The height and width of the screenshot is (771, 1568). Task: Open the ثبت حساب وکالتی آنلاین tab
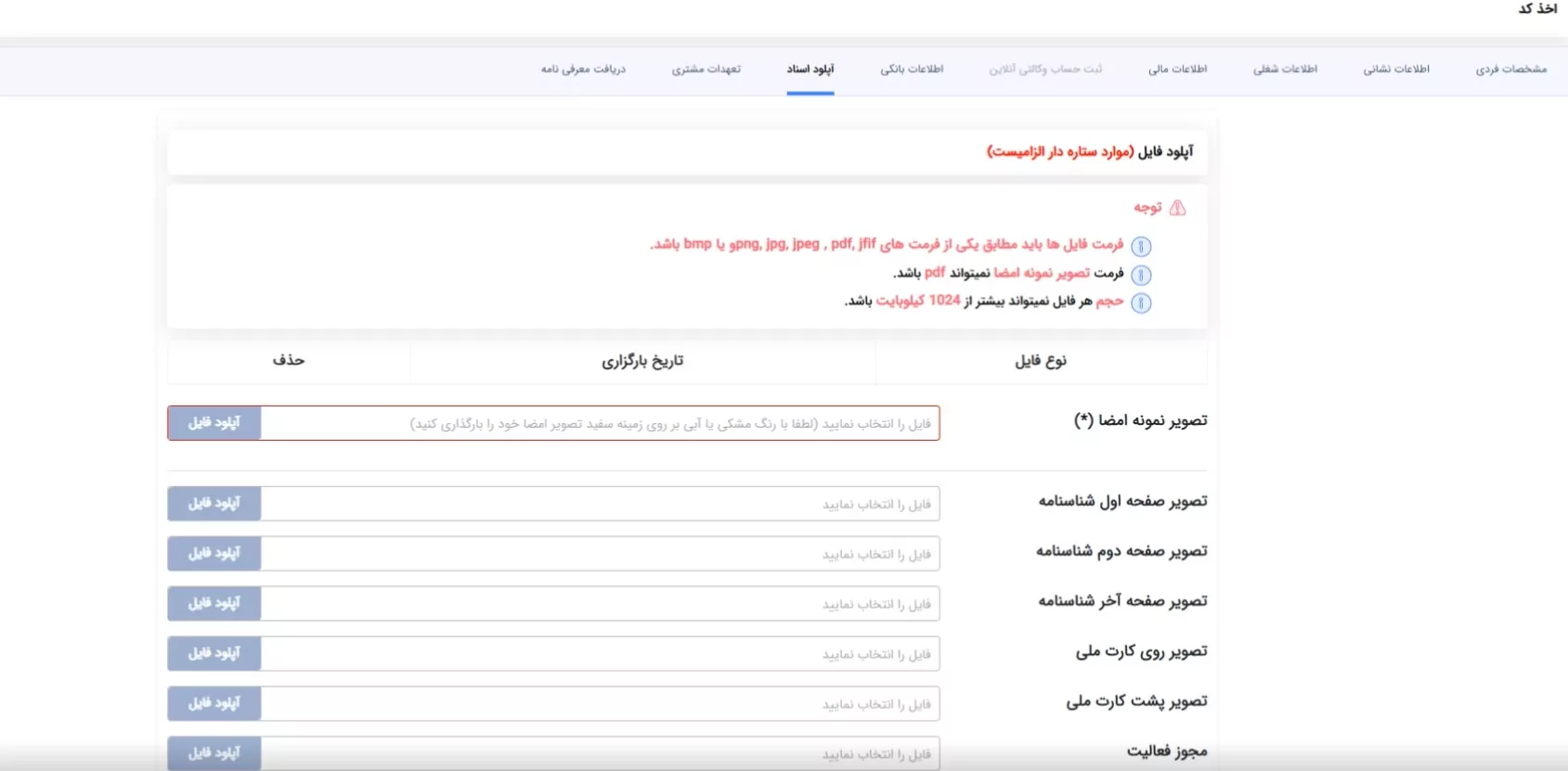pyautogui.click(x=1045, y=70)
